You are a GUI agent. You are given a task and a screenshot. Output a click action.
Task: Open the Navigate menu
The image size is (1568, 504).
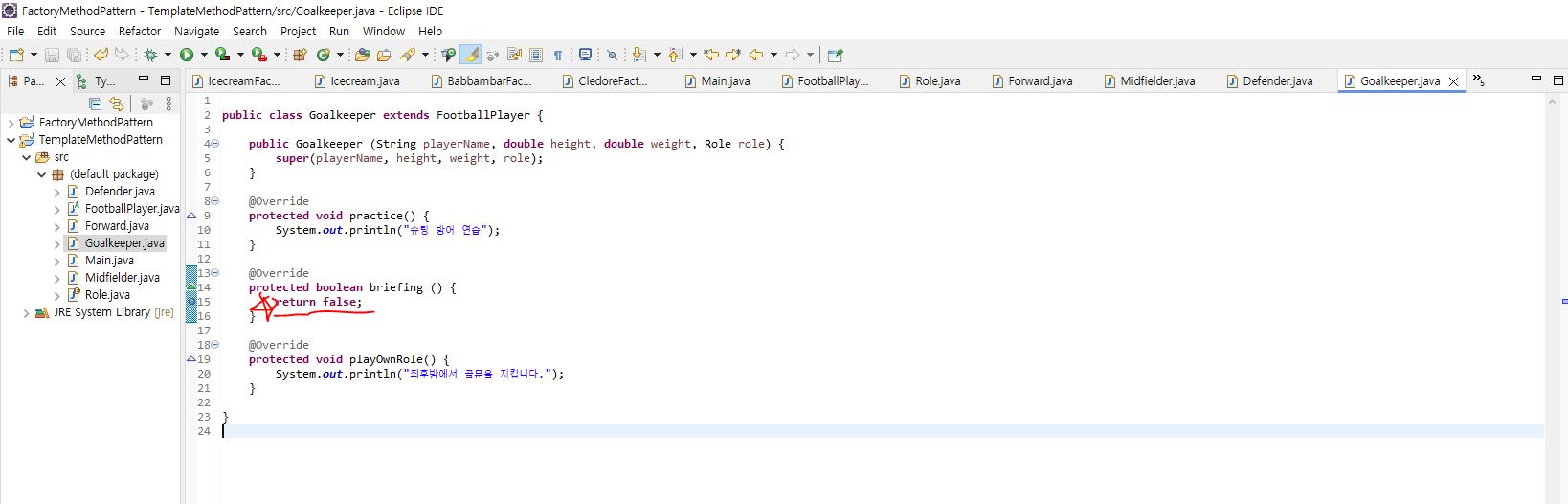(196, 31)
